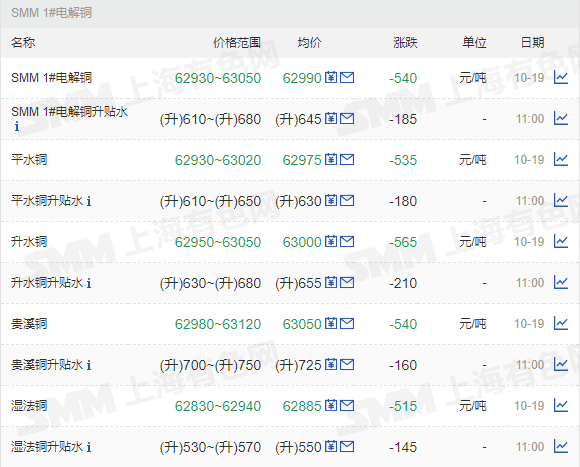This screenshot has height=467, width=580.
Task: Show trend chart for 升水铜 row
Action: click(x=561, y=242)
